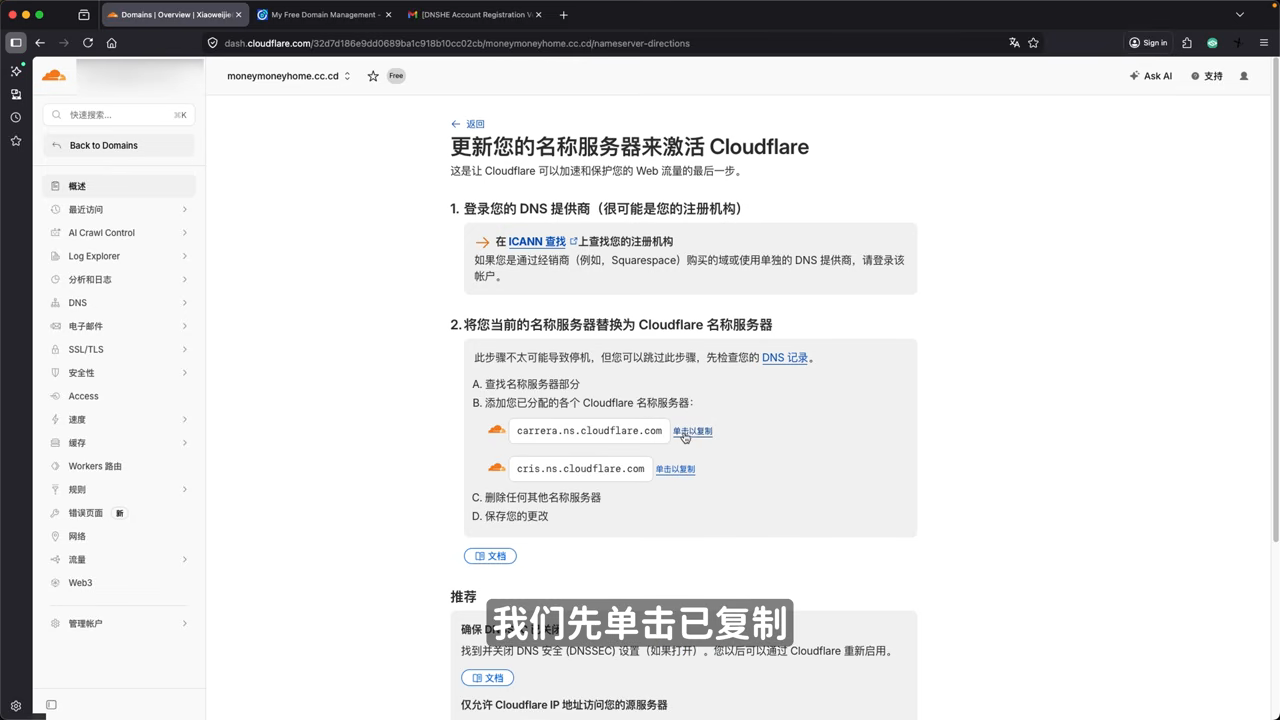Click the browser back arrow
Image resolution: width=1280 pixels, height=720 pixels.
[40, 43]
